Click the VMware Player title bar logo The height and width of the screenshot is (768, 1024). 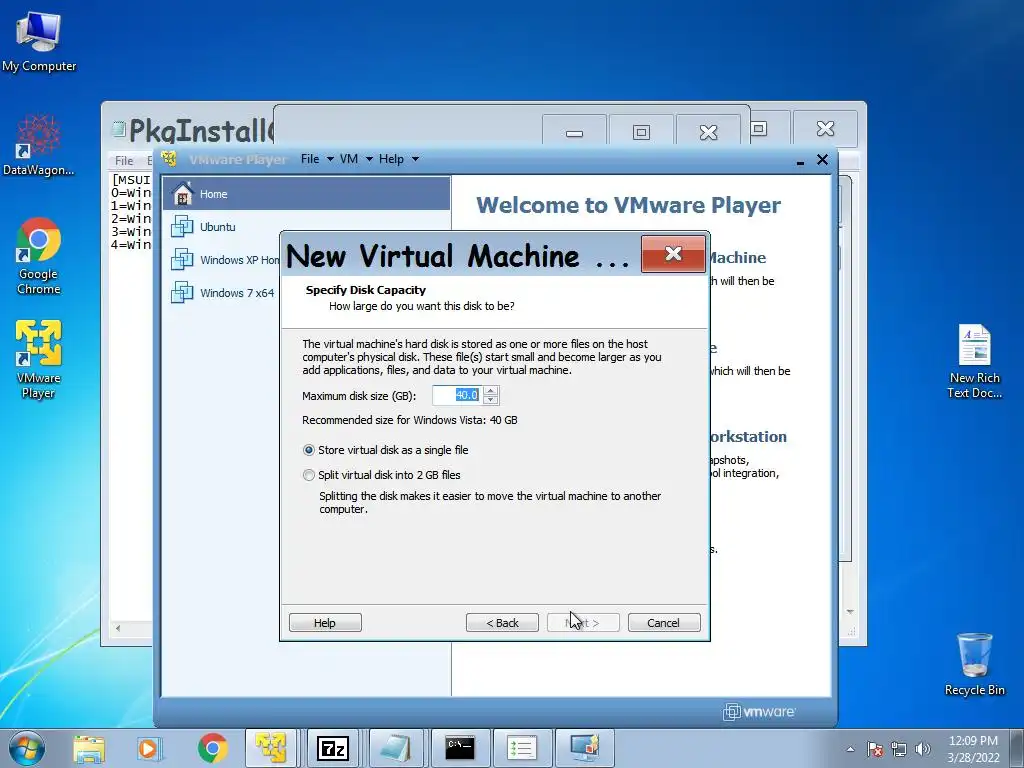click(x=169, y=159)
